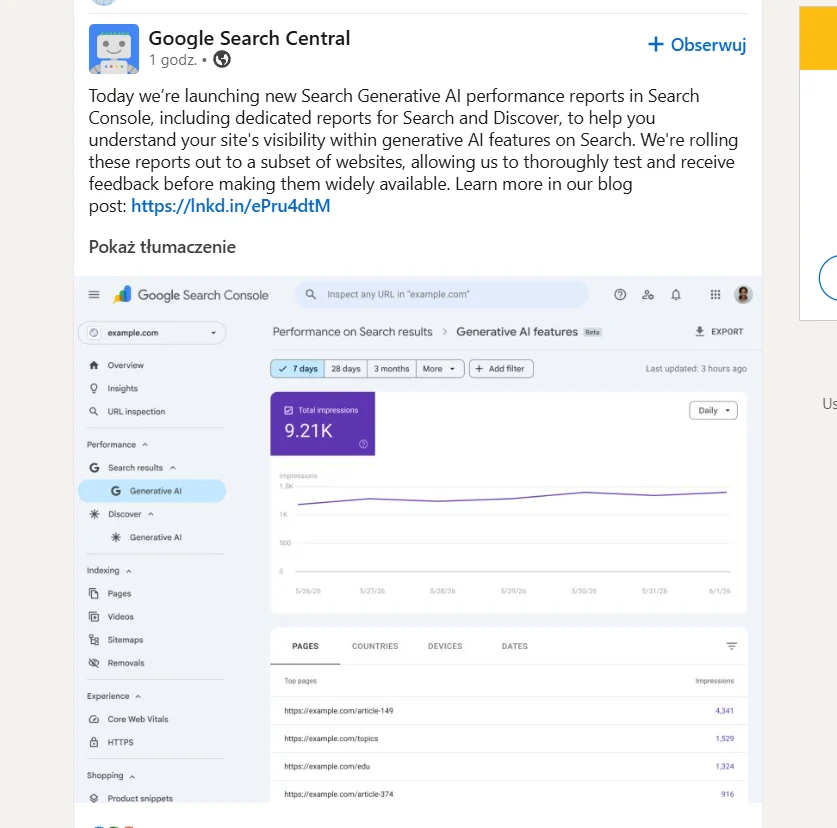Open the HTTPS report

pos(120,742)
